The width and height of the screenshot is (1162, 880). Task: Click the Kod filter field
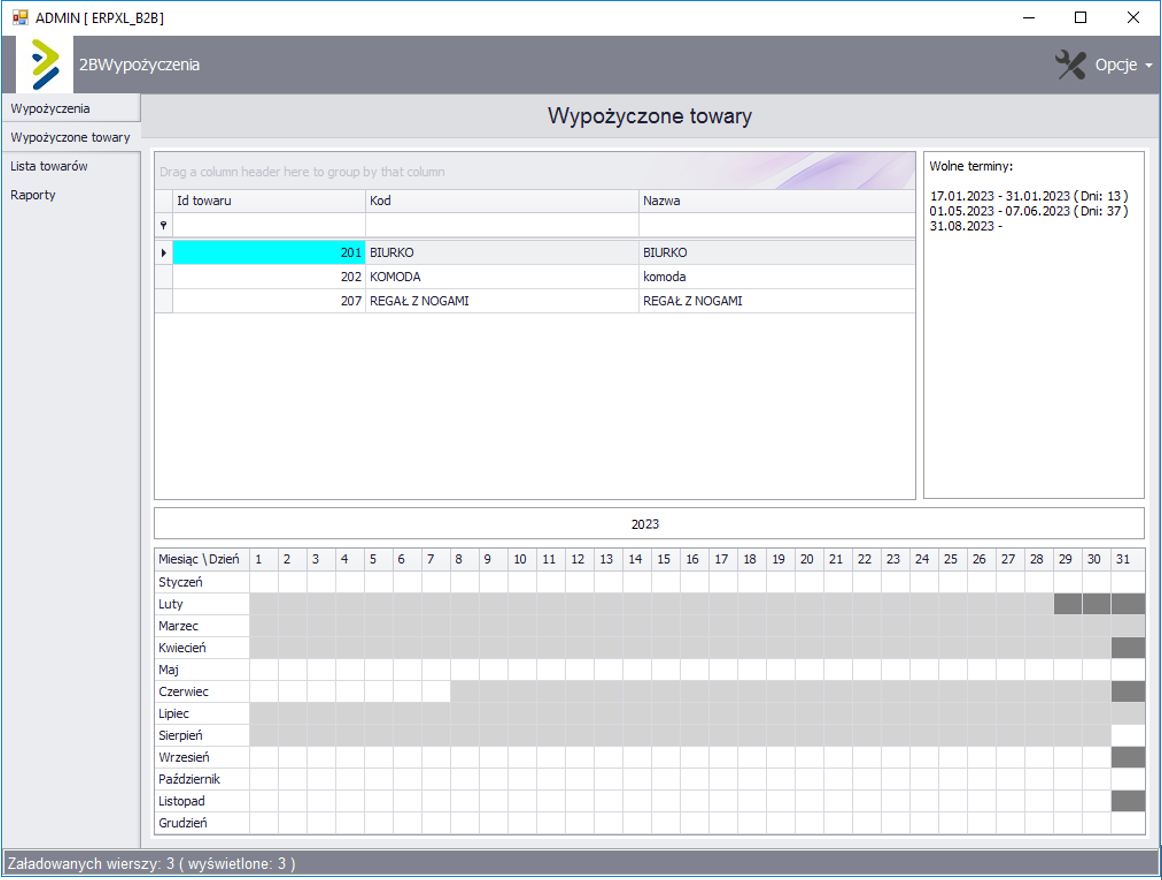tap(502, 225)
